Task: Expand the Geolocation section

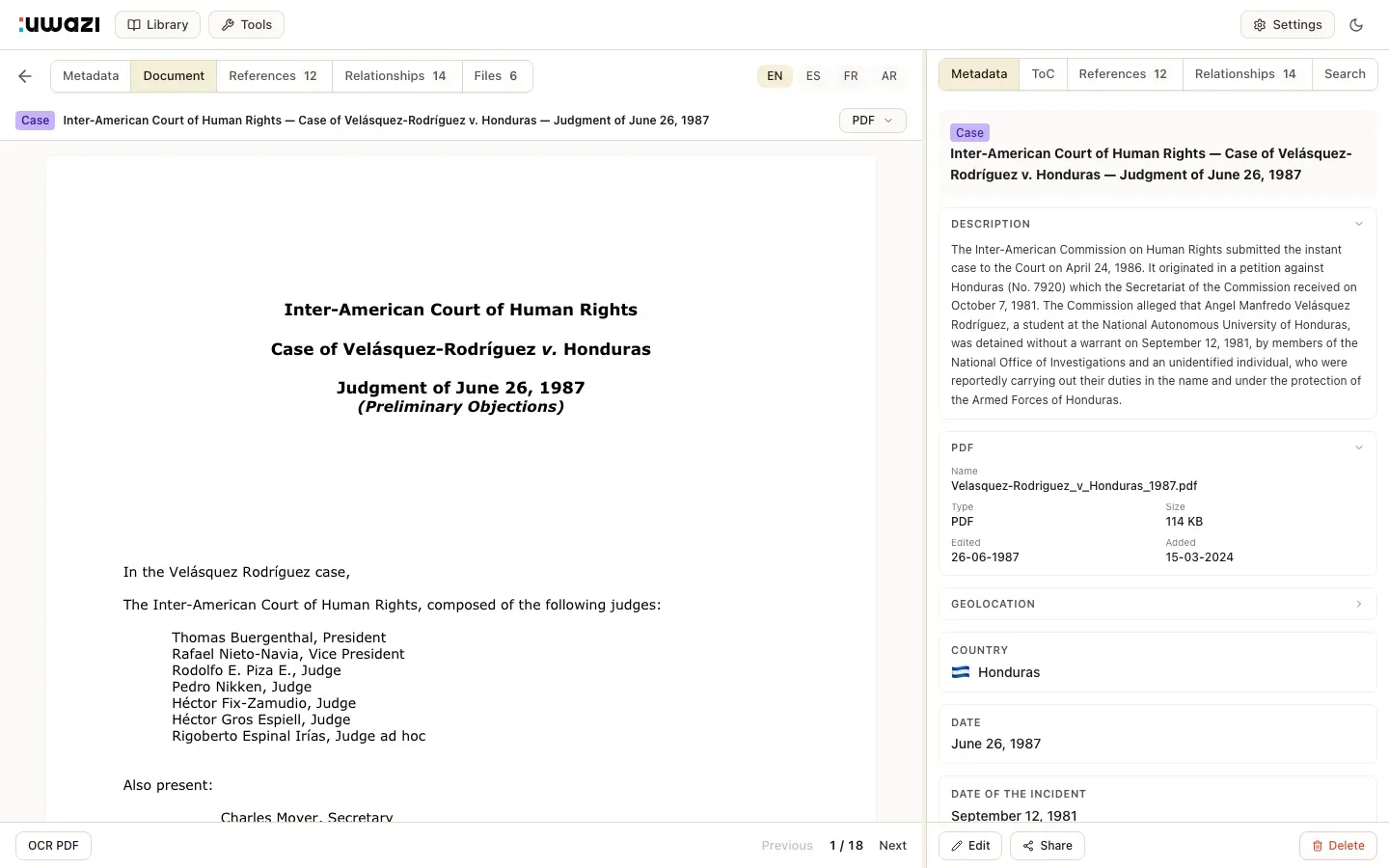Action: click(x=1359, y=604)
